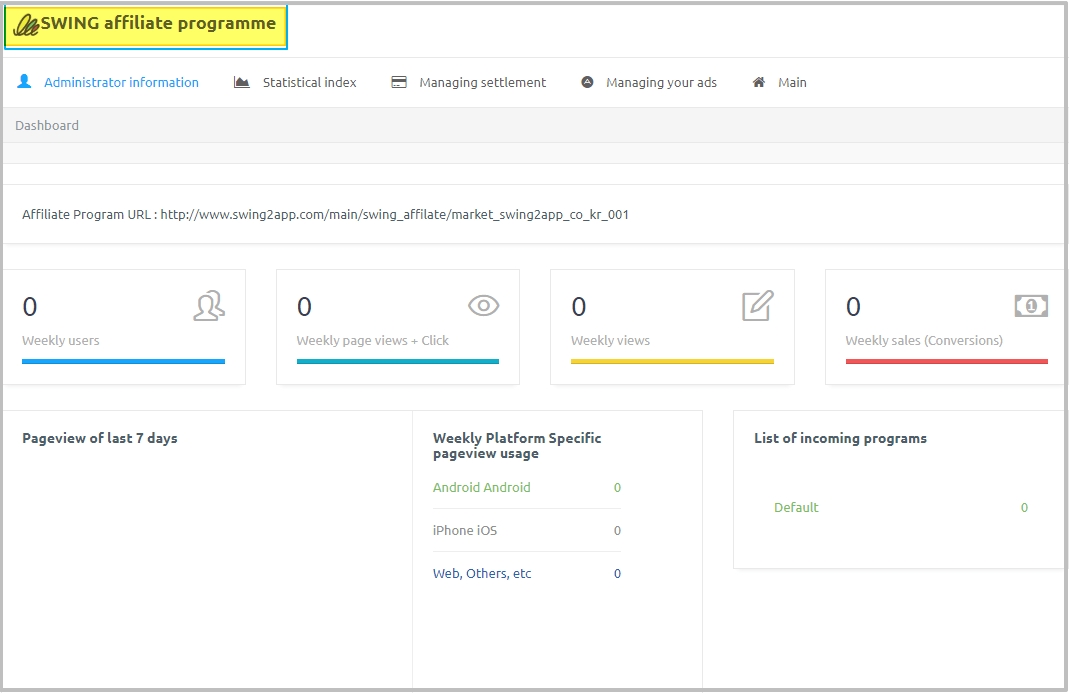Image resolution: width=1069 pixels, height=693 pixels.
Task: Click the Weekly users people icon
Action: (209, 306)
